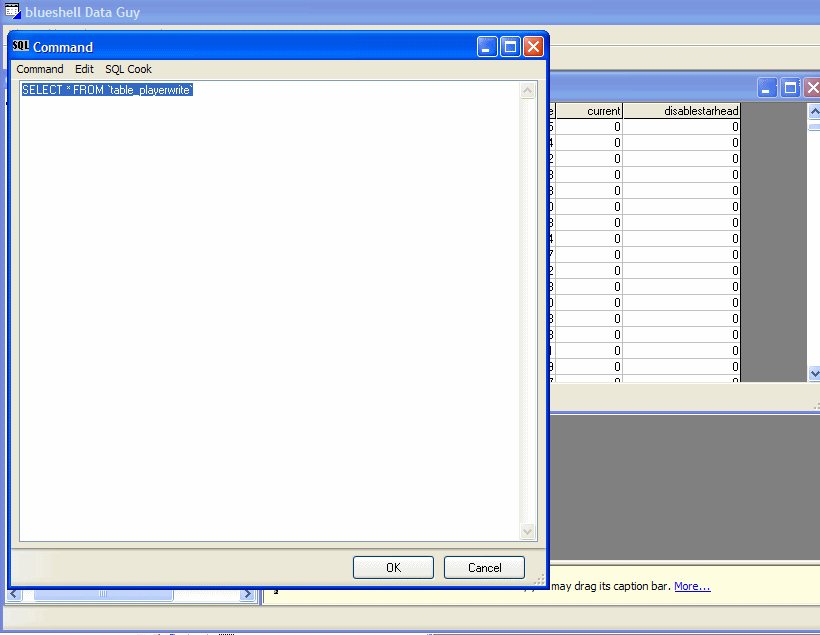Click the blueshell Data Guy app icon

tap(13, 12)
